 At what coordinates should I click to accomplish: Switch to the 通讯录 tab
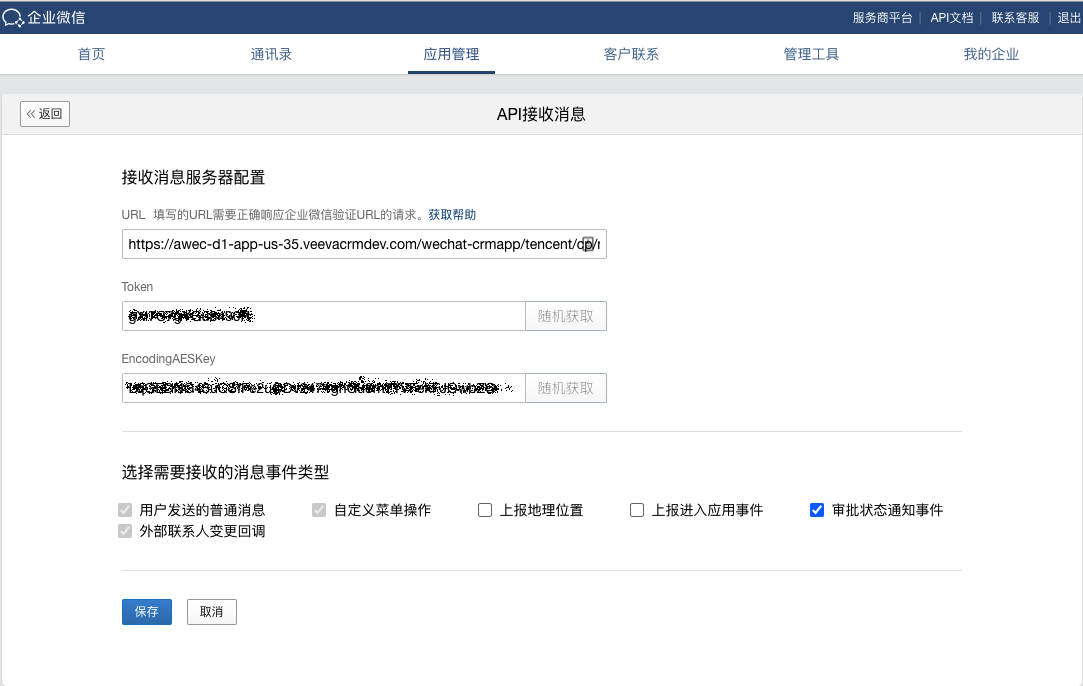pyautogui.click(x=271, y=54)
